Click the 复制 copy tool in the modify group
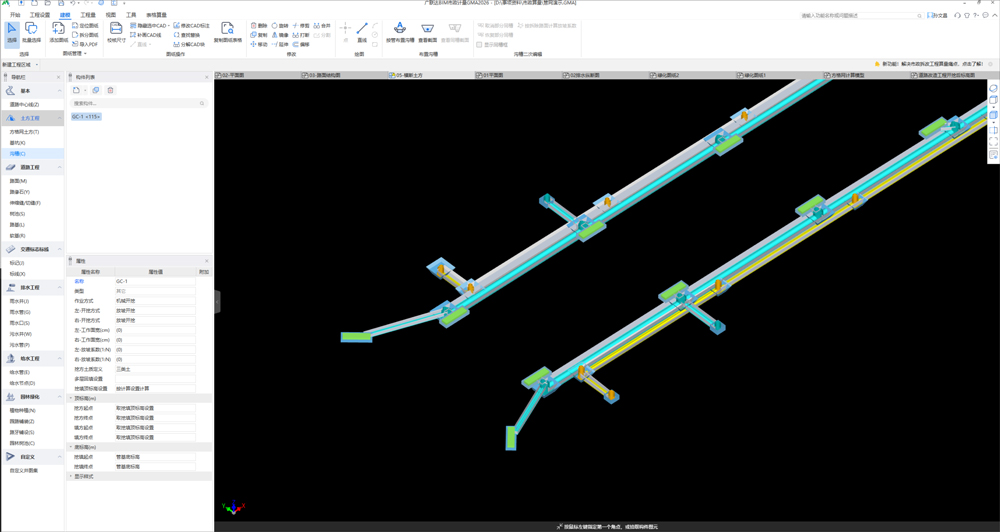 pos(259,35)
